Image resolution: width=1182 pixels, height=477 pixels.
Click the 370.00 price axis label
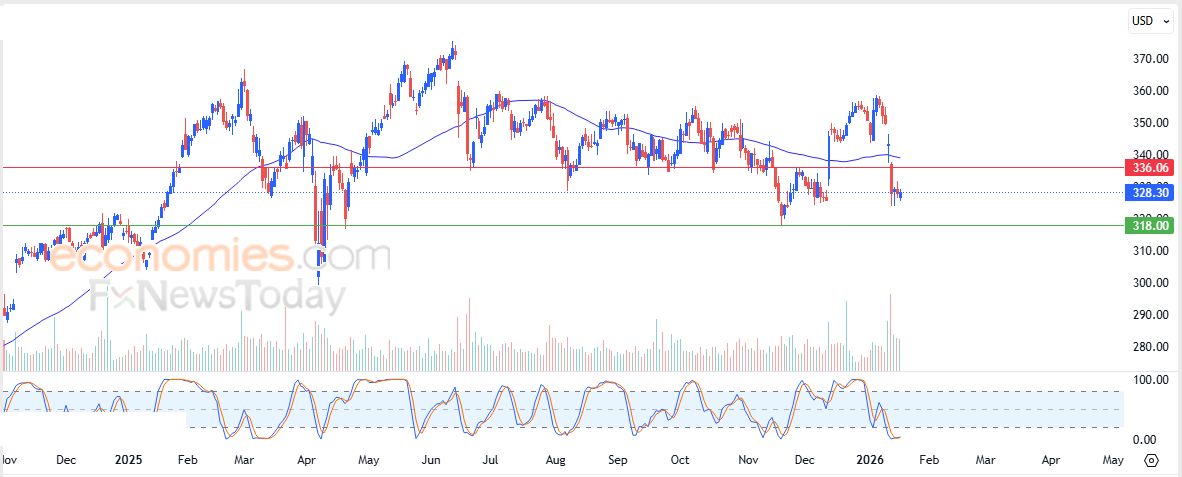tap(1151, 59)
